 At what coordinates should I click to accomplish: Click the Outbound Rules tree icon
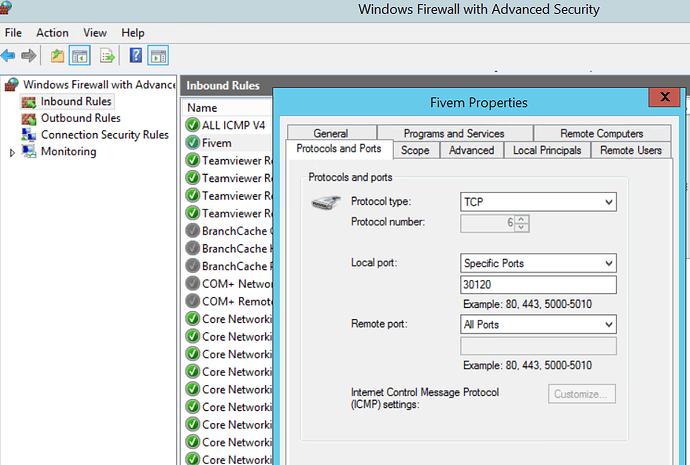(x=29, y=118)
